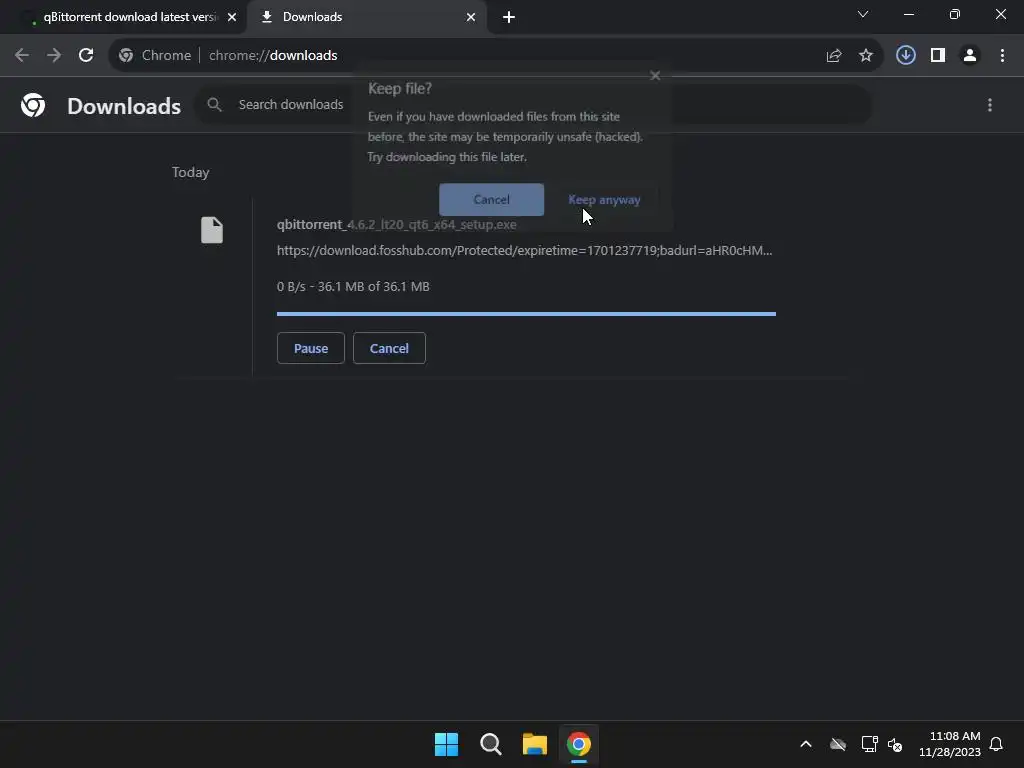Open the tab search dropdown chevron
The width and height of the screenshot is (1024, 768).
coord(863,14)
